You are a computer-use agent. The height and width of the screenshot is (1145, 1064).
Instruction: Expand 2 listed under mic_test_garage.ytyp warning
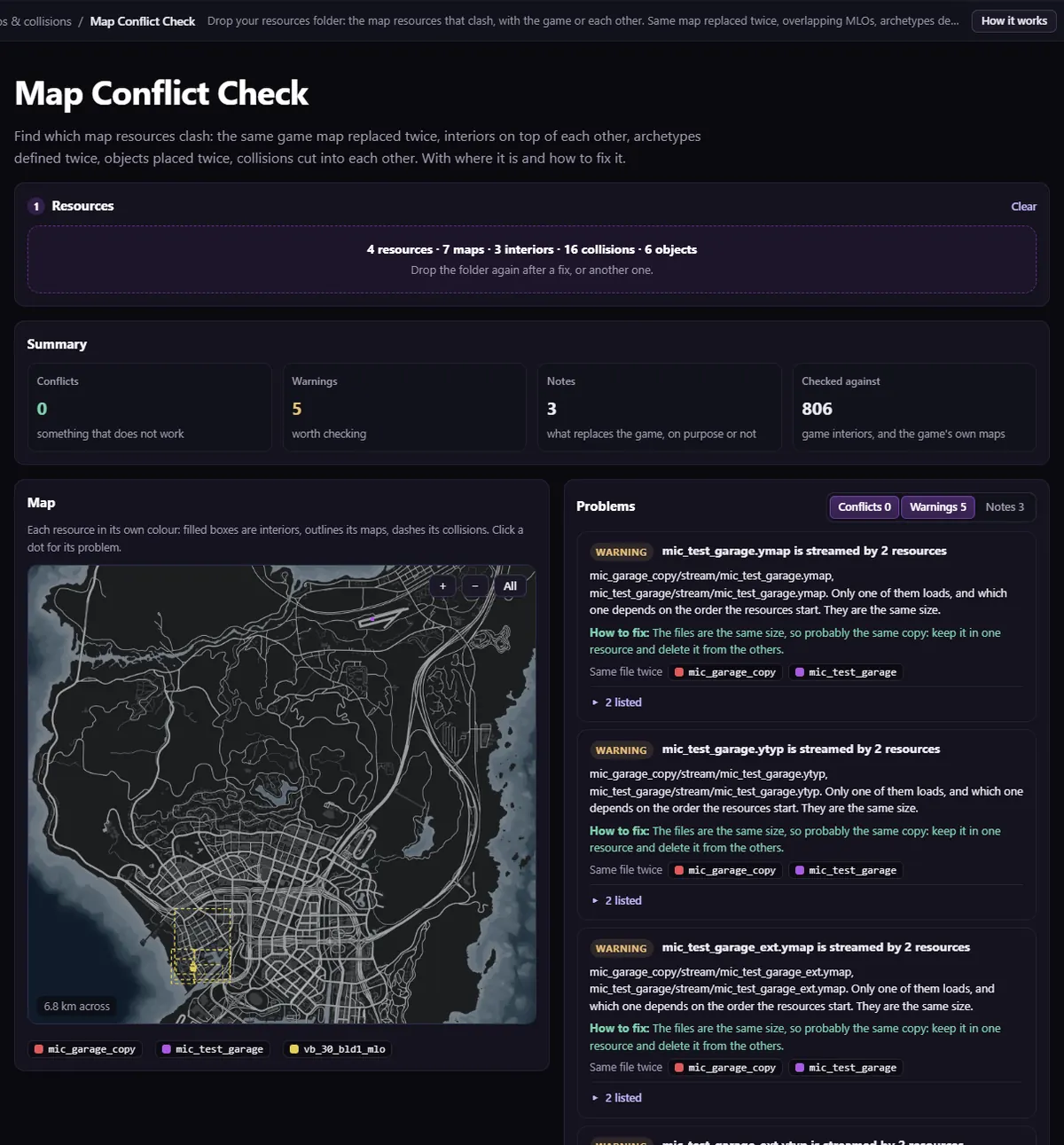tap(617, 900)
